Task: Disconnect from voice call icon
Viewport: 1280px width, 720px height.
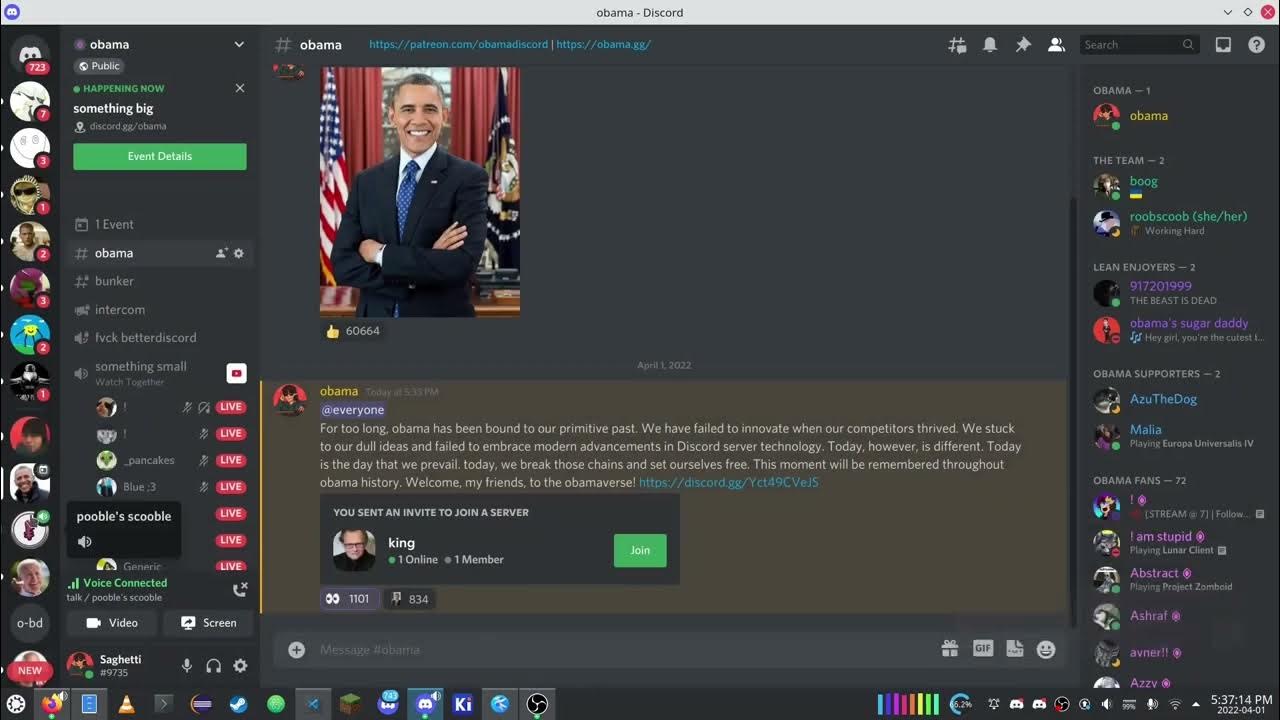Action: [x=240, y=589]
